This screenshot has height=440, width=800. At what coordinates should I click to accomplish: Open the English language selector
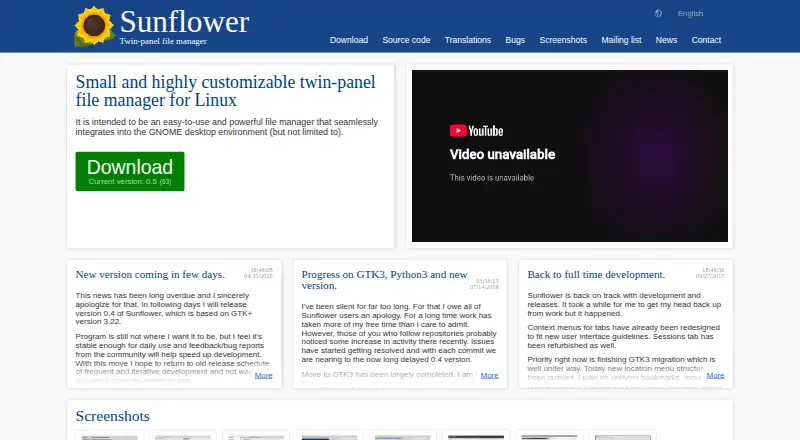tap(690, 14)
